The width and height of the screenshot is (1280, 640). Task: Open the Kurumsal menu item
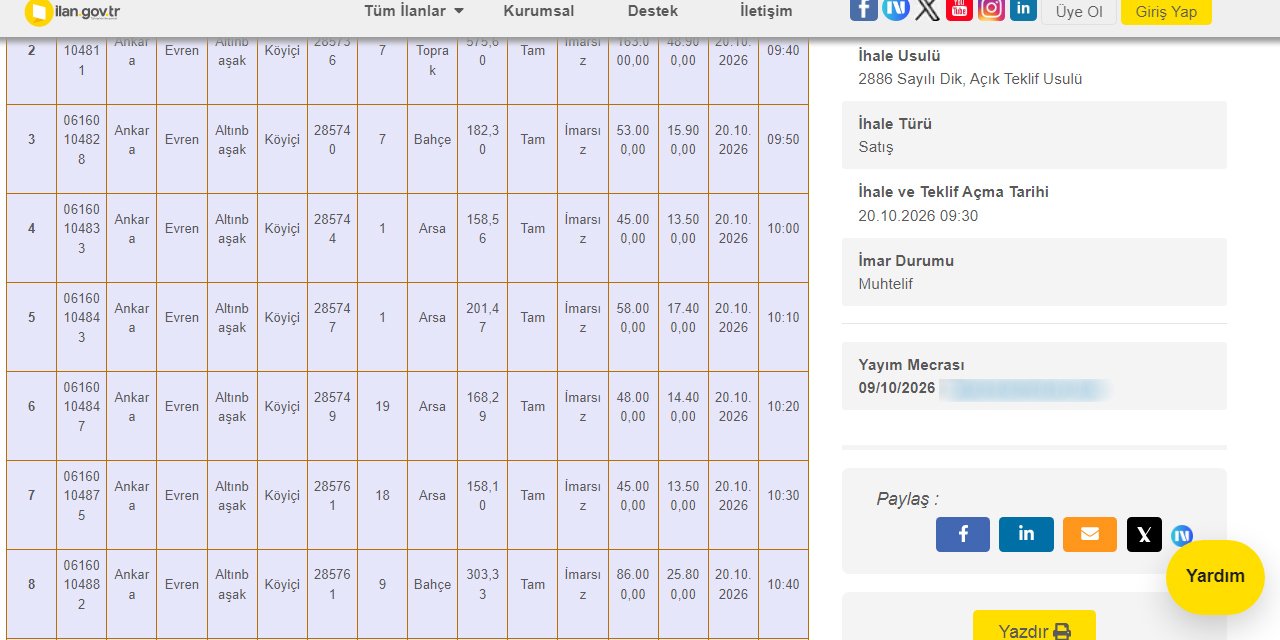(539, 11)
